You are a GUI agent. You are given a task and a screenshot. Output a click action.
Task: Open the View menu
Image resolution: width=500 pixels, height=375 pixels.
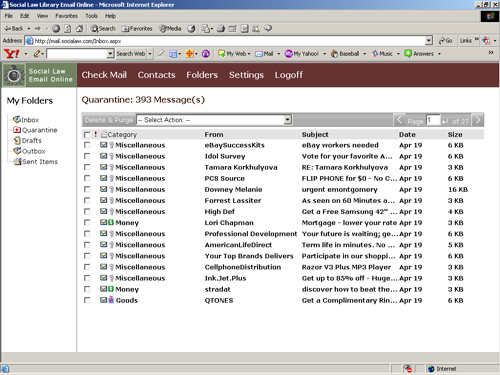pos(42,16)
